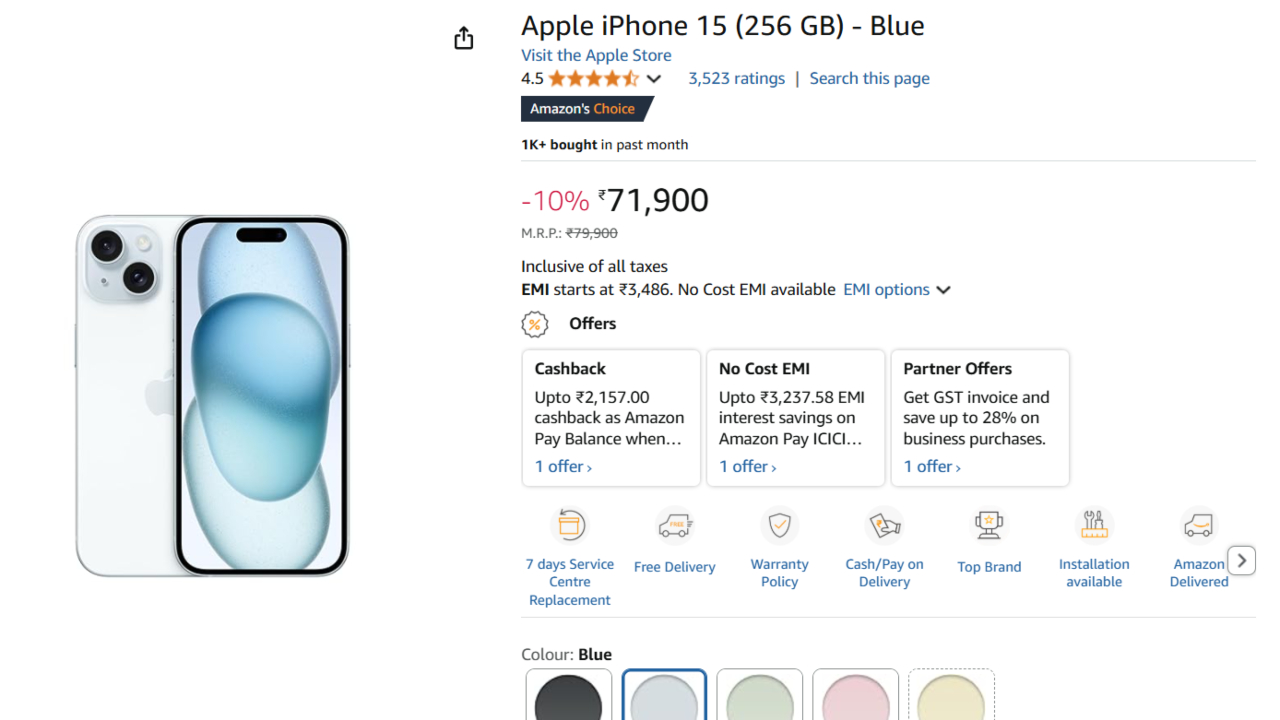
Task: Select the Green colour swatch
Action: point(760,697)
